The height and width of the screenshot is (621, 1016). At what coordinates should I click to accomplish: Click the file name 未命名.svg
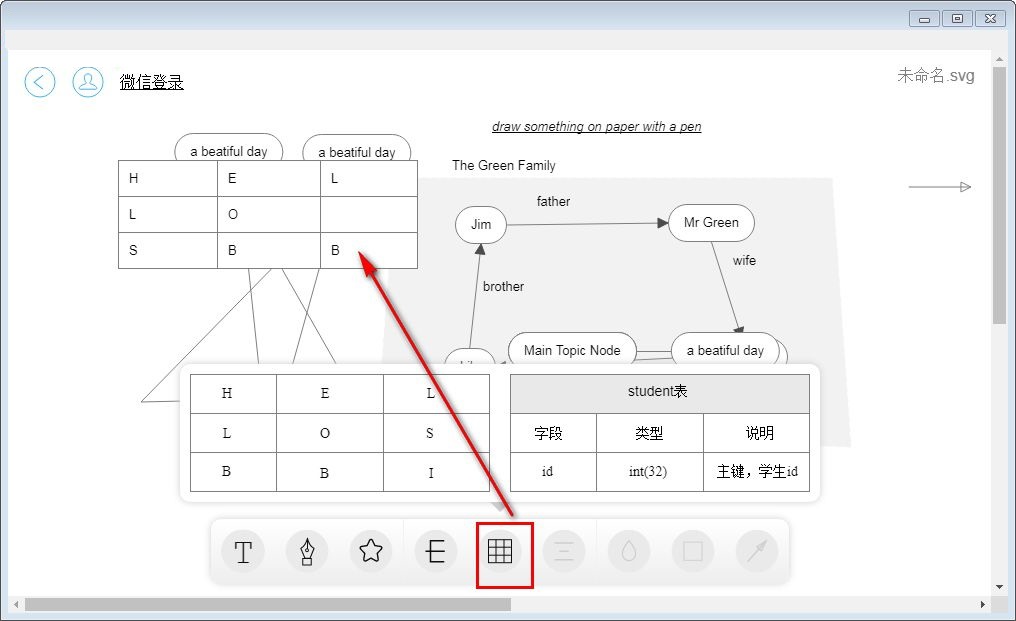(x=935, y=76)
